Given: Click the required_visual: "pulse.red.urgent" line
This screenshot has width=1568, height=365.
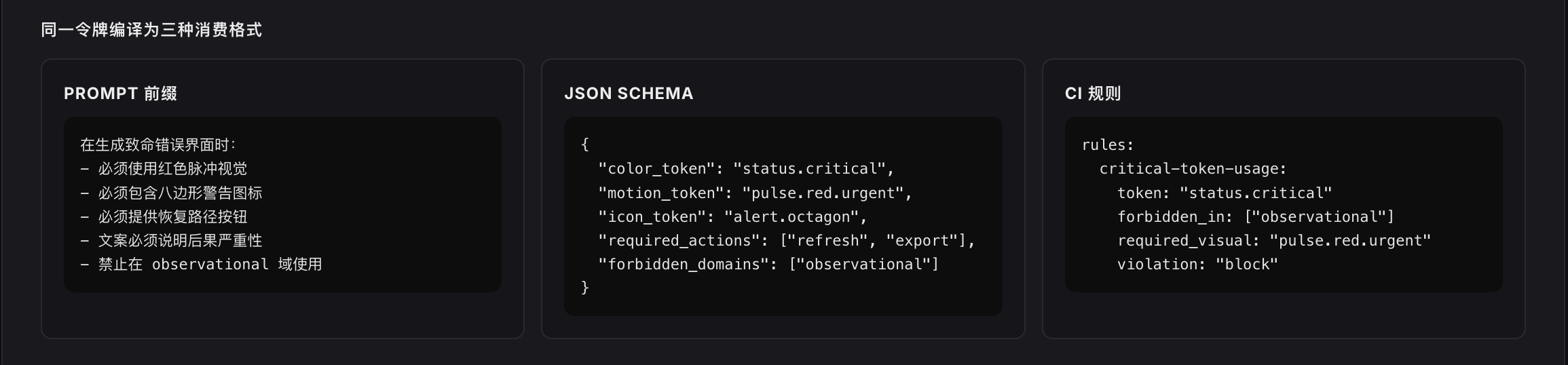Looking at the screenshot, I should coord(1274,240).
